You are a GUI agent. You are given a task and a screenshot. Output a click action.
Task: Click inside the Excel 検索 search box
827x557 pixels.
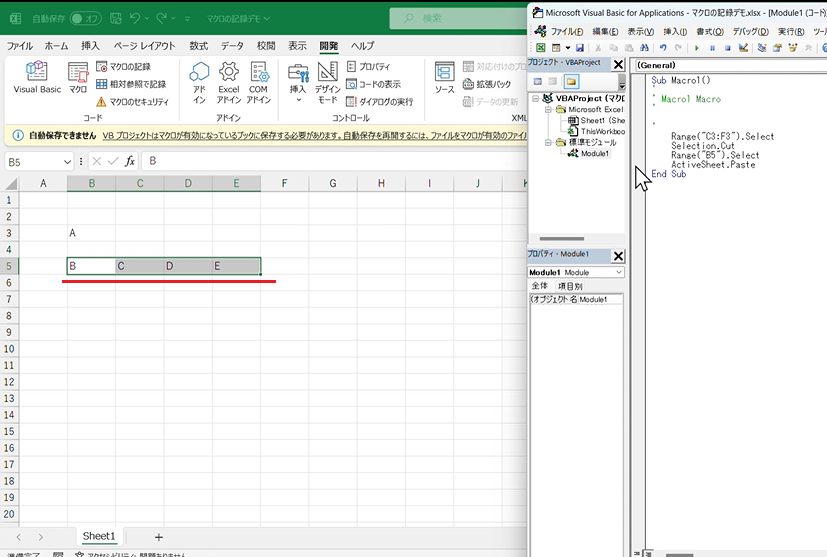tap(459, 18)
